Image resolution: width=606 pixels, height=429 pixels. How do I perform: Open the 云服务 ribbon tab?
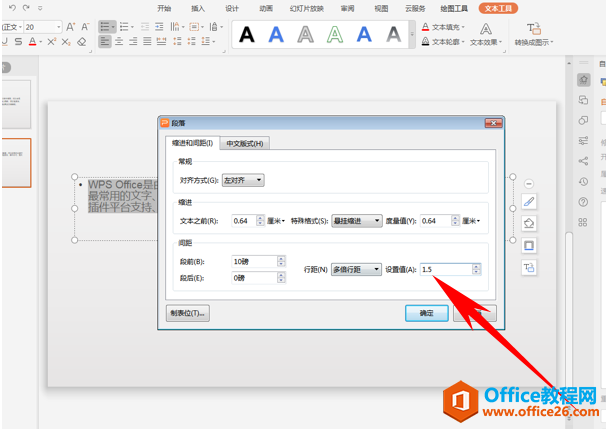(415, 9)
